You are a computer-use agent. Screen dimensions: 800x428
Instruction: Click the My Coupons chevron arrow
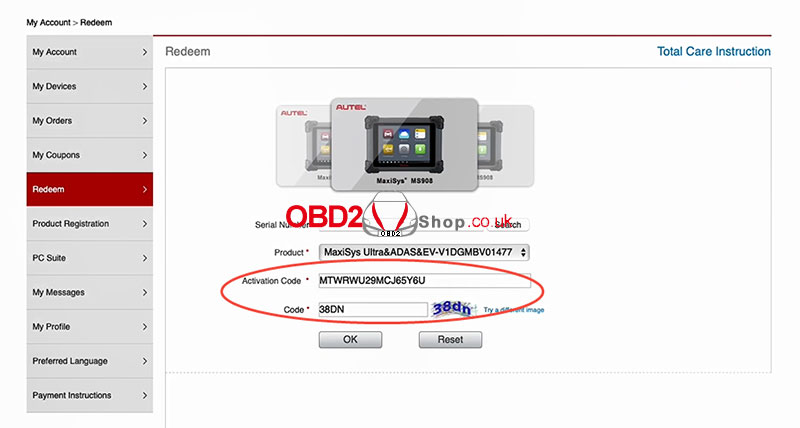pyautogui.click(x=144, y=155)
